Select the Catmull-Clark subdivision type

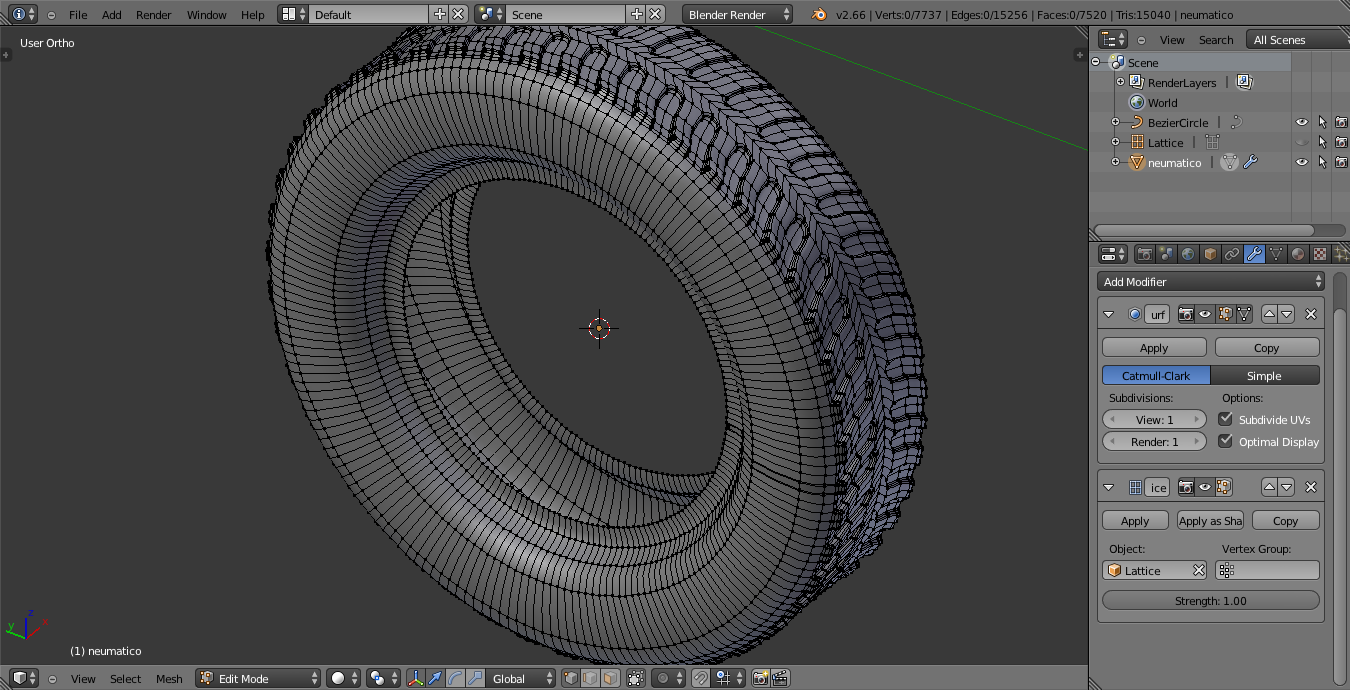pos(1156,375)
